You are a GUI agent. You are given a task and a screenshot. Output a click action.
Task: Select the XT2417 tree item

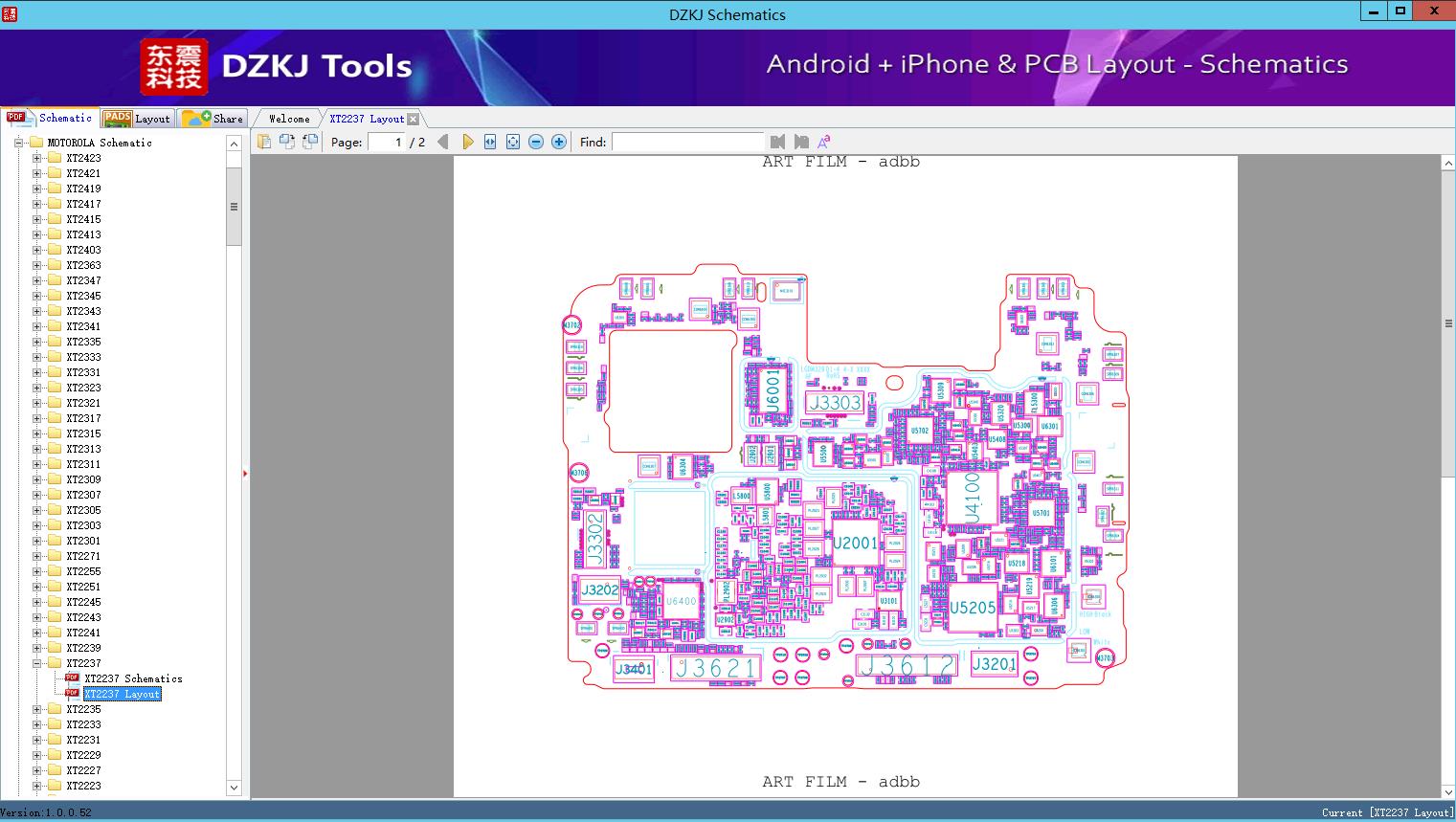coord(83,204)
